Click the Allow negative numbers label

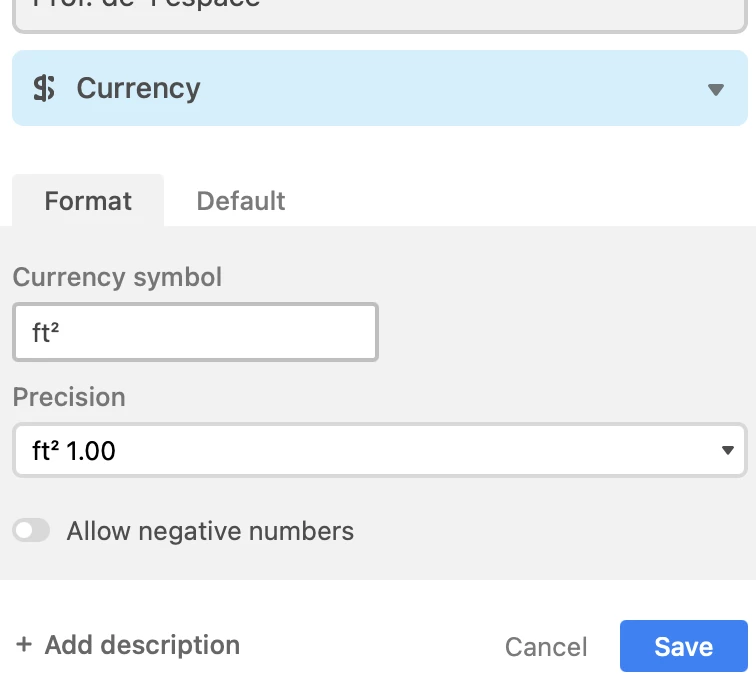click(x=210, y=531)
